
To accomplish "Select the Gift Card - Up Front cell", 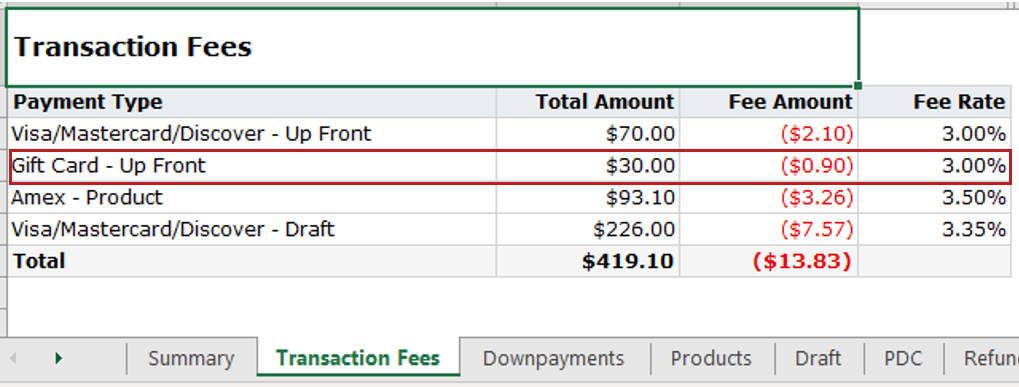I will pos(252,166).
